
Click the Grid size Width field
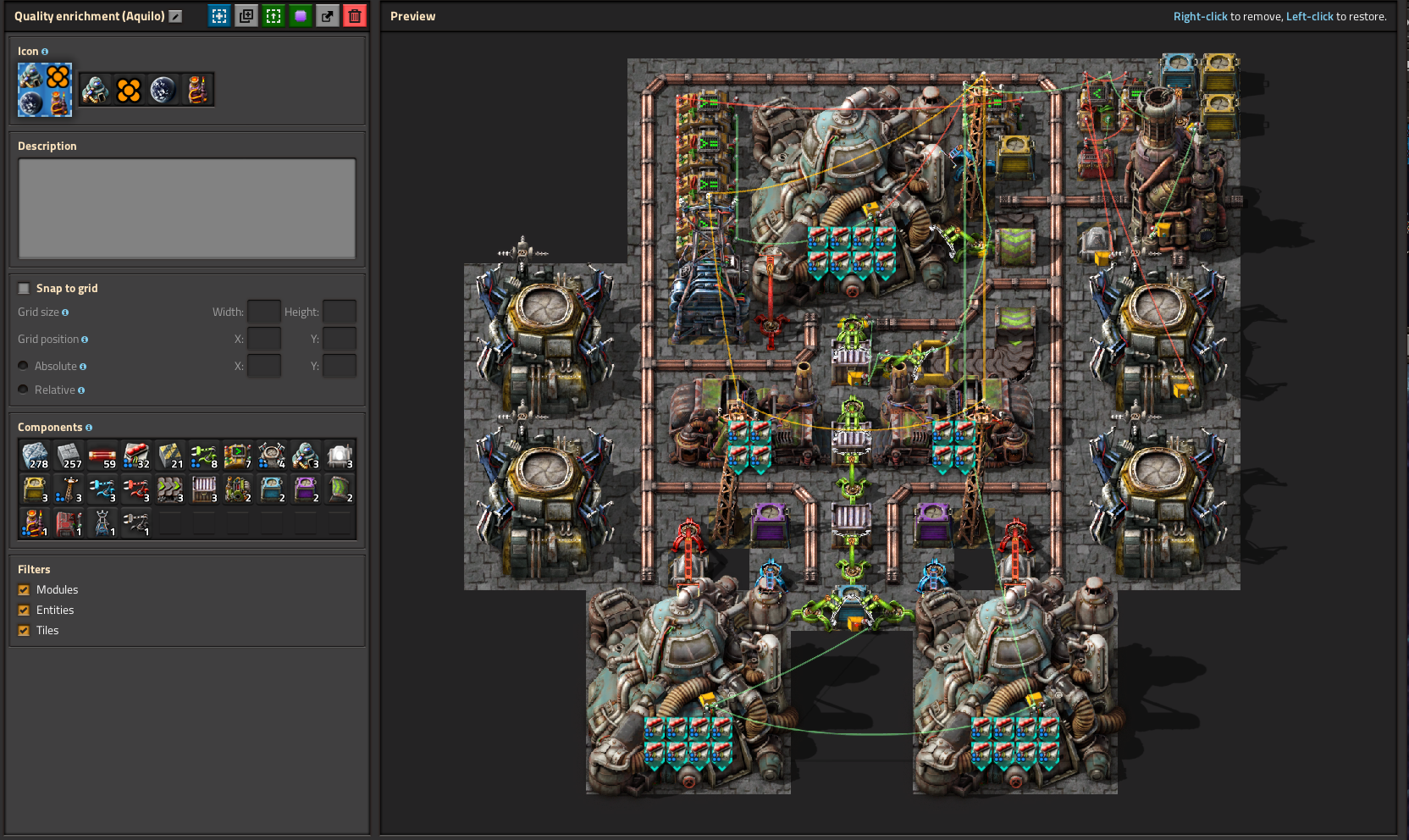[263, 312]
